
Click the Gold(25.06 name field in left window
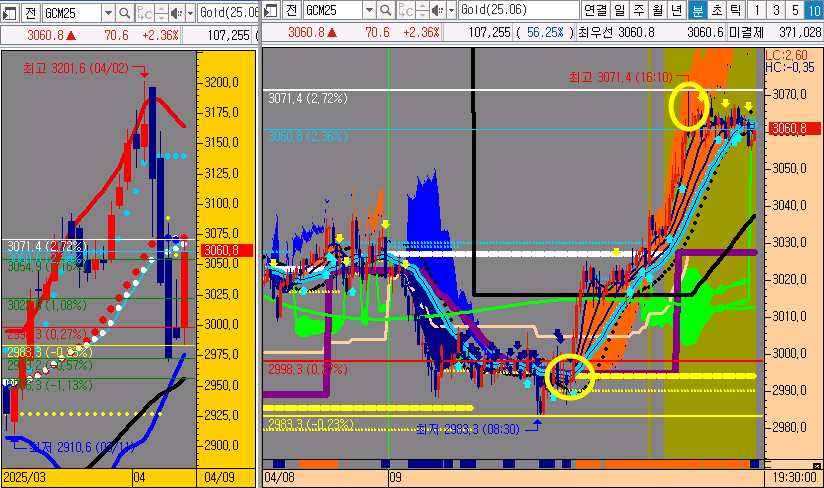coord(228,13)
